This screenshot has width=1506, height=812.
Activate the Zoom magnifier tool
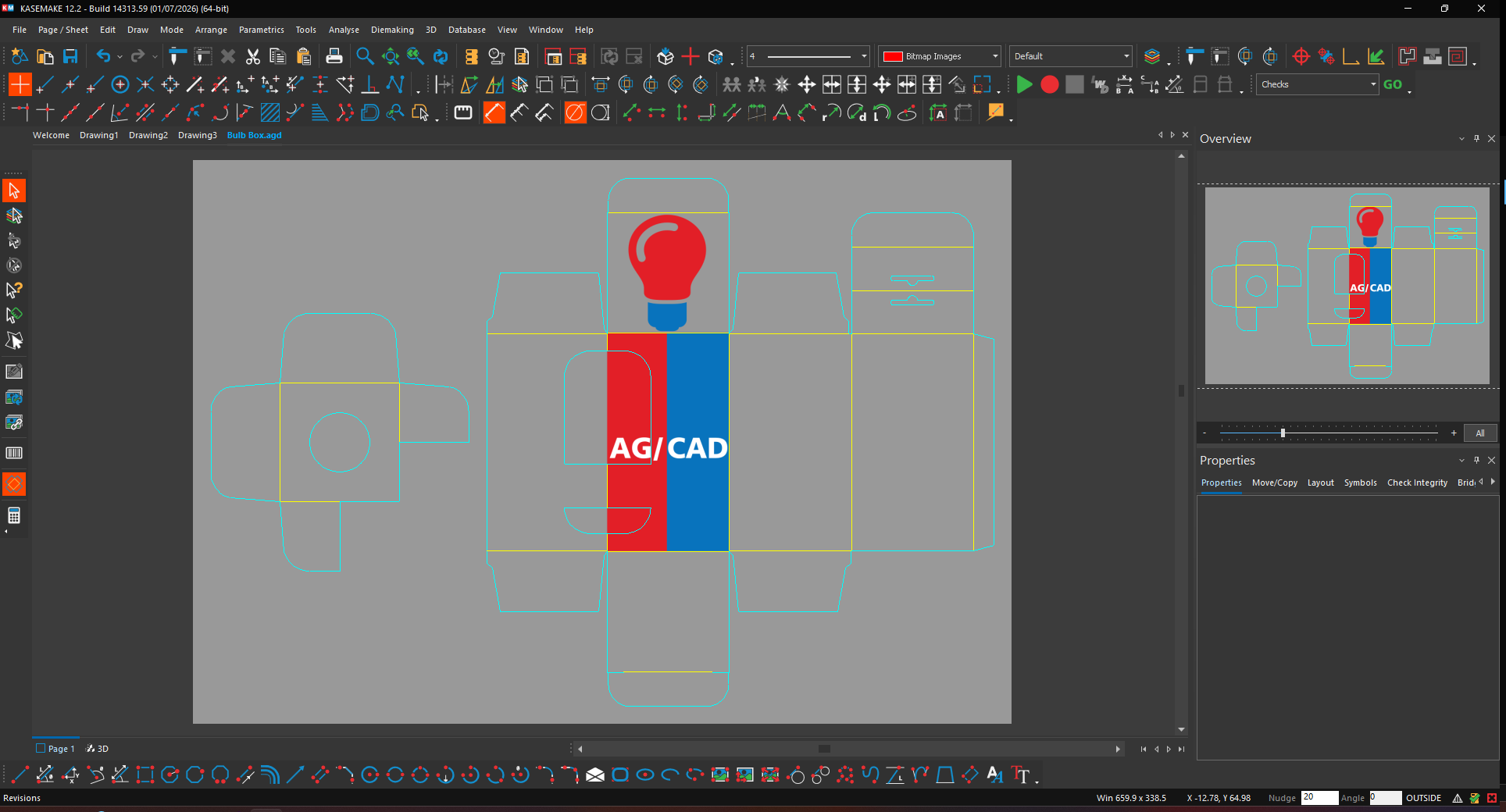pyautogui.click(x=365, y=56)
